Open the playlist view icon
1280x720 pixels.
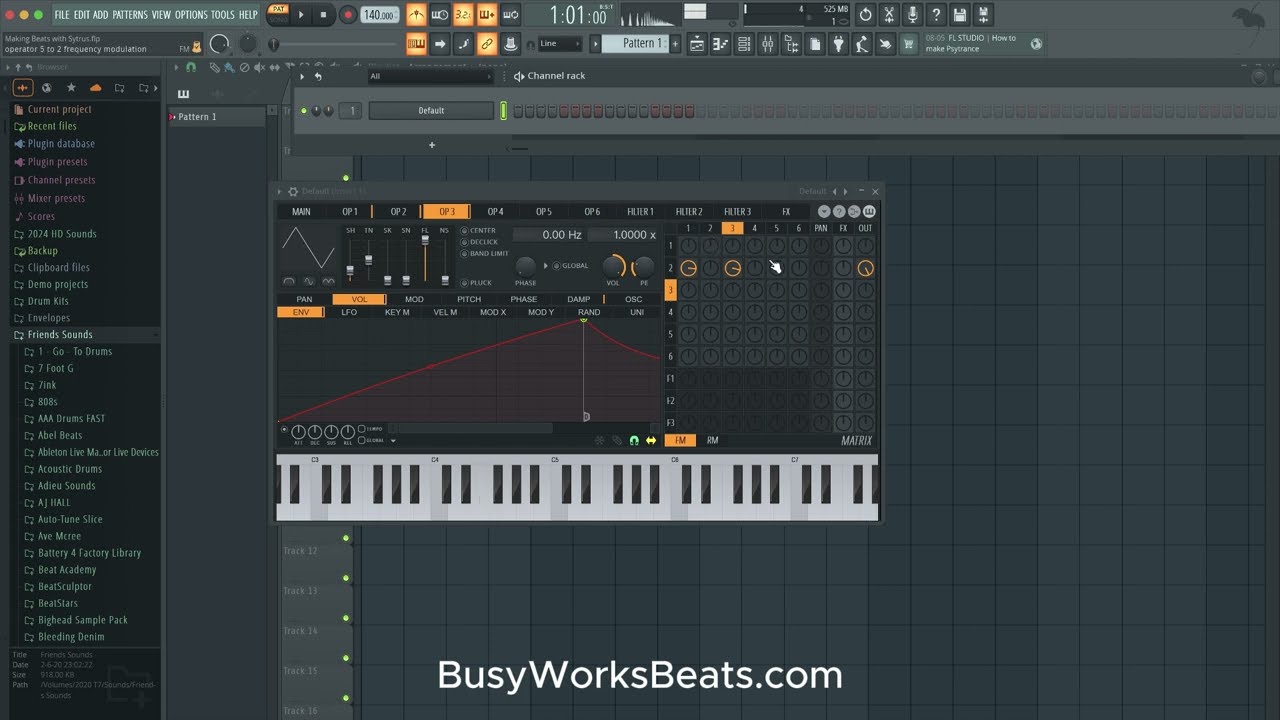[697, 44]
